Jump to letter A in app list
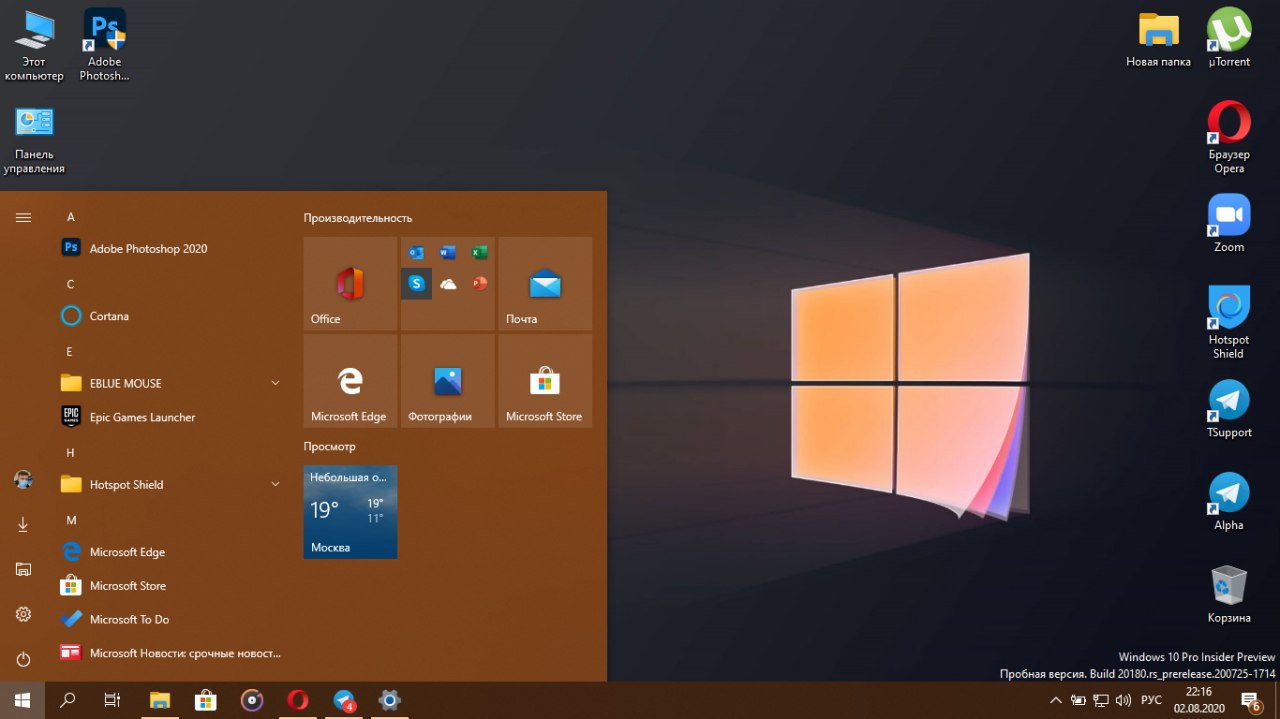Screen dimensions: 1280x719 point(71,217)
